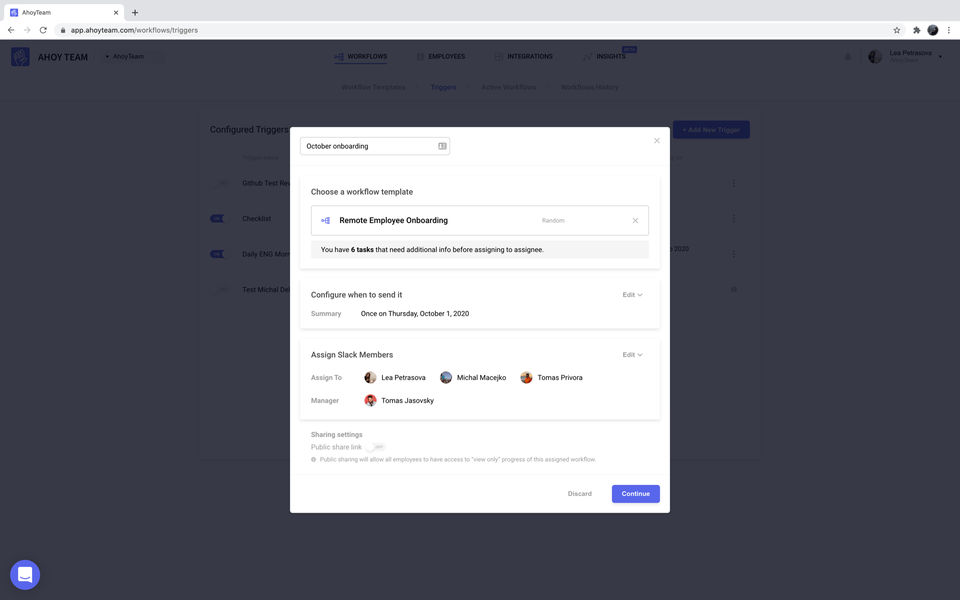Open the three-dot menu for the Checklist row

click(733, 219)
